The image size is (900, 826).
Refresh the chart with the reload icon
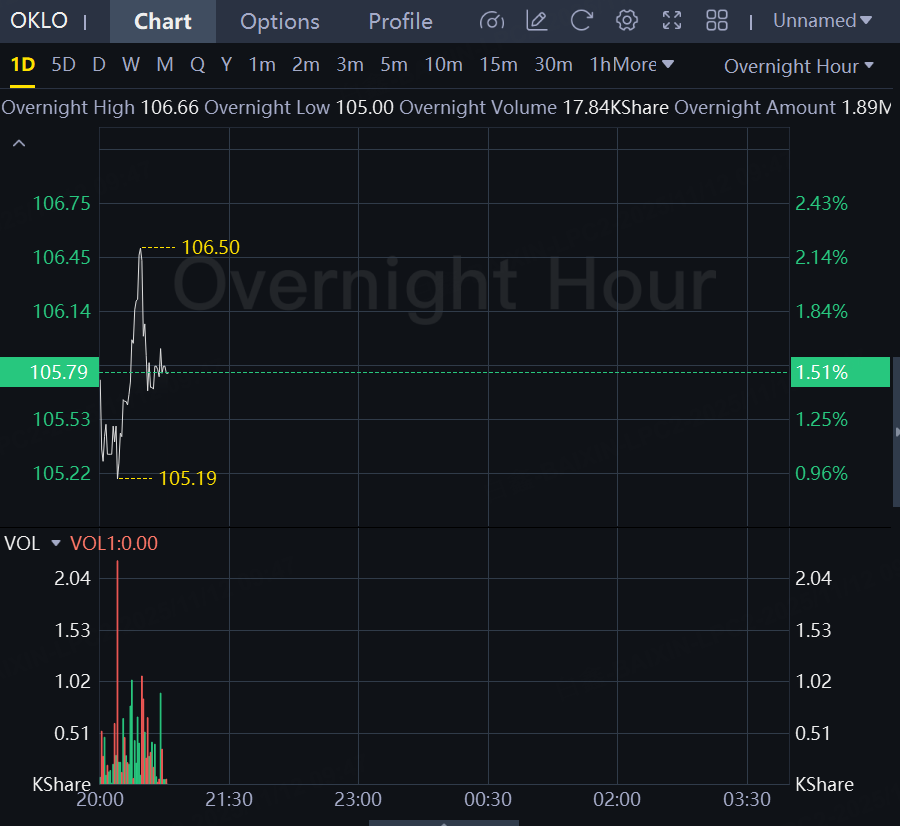(x=581, y=21)
